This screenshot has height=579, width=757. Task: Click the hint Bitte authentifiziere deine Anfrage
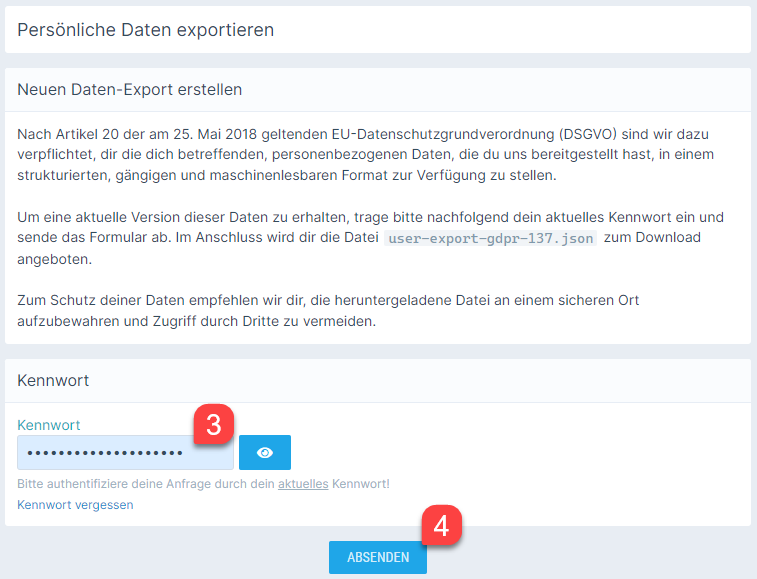[x=203, y=484]
